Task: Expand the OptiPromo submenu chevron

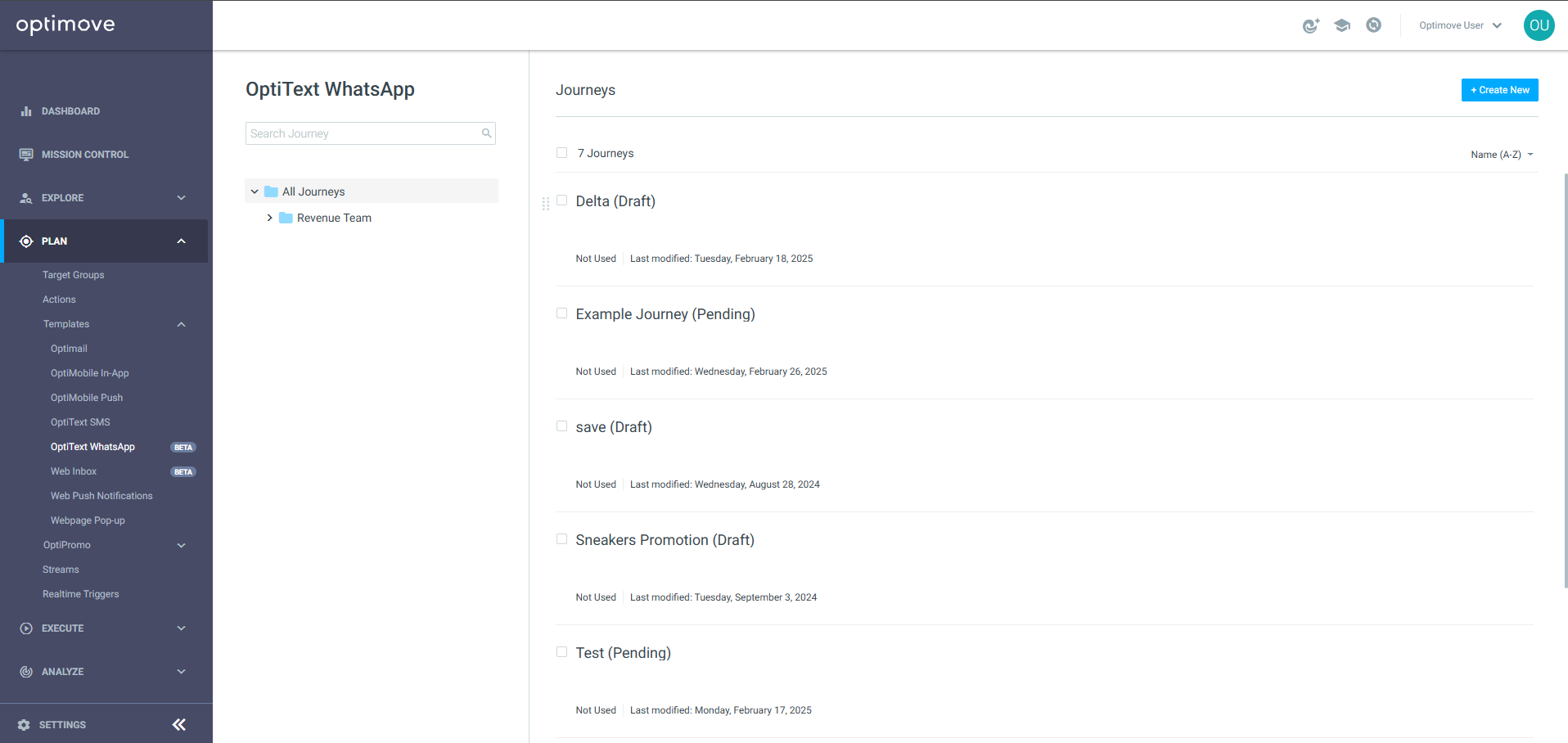Action: click(182, 545)
